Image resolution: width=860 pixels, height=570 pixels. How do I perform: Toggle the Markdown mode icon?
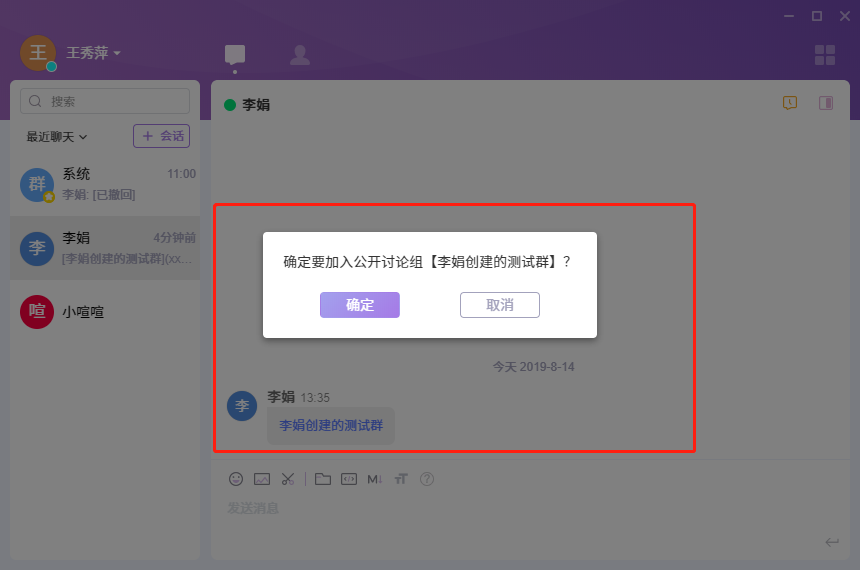coord(375,479)
